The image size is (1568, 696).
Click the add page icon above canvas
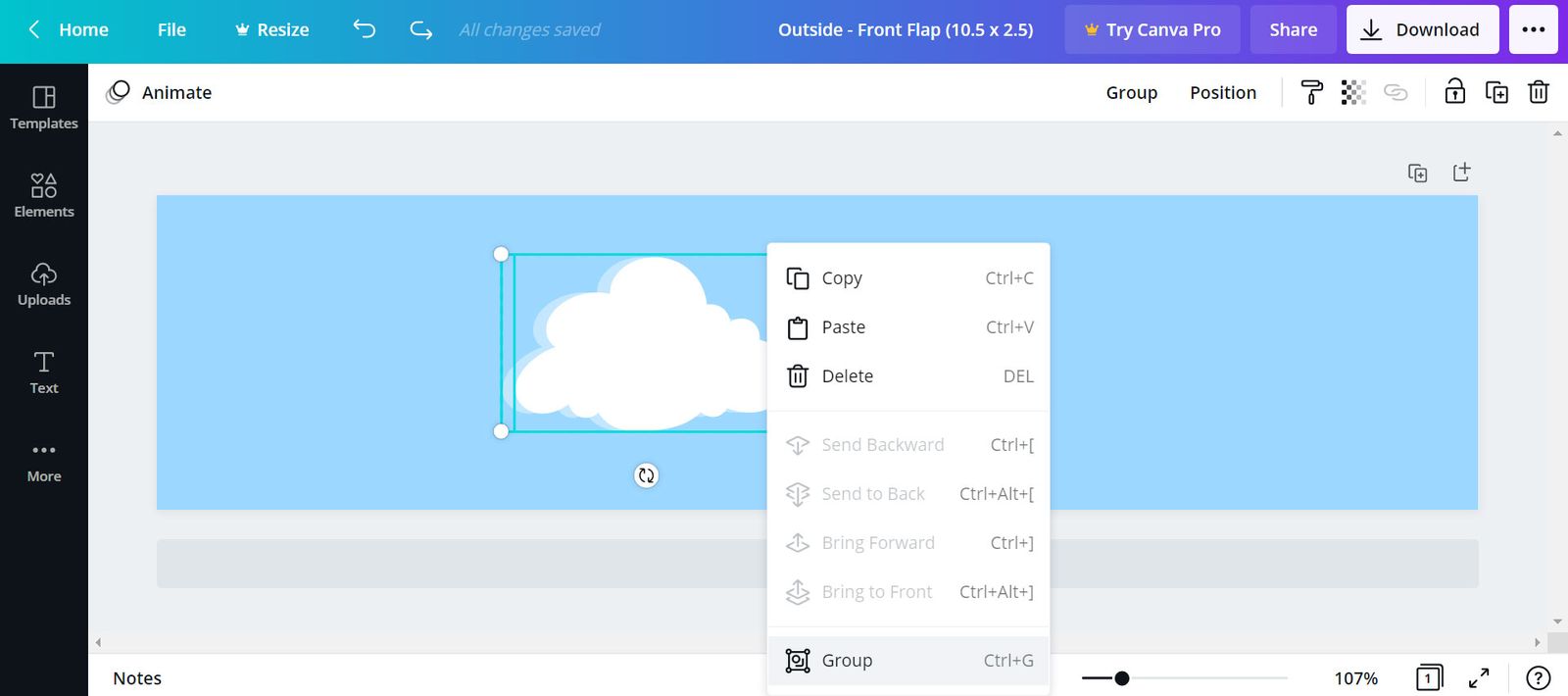tap(1461, 173)
